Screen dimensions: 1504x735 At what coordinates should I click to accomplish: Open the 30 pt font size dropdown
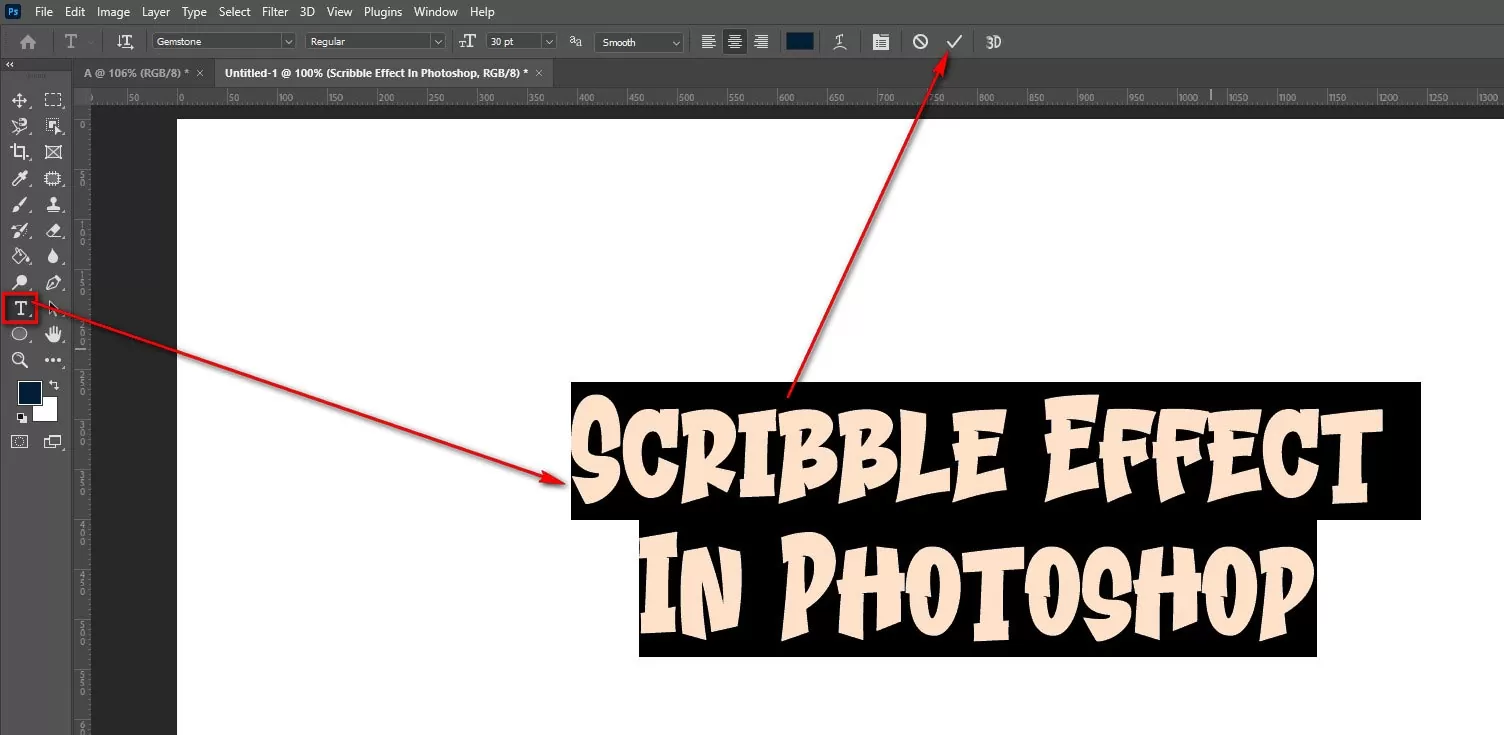point(548,42)
